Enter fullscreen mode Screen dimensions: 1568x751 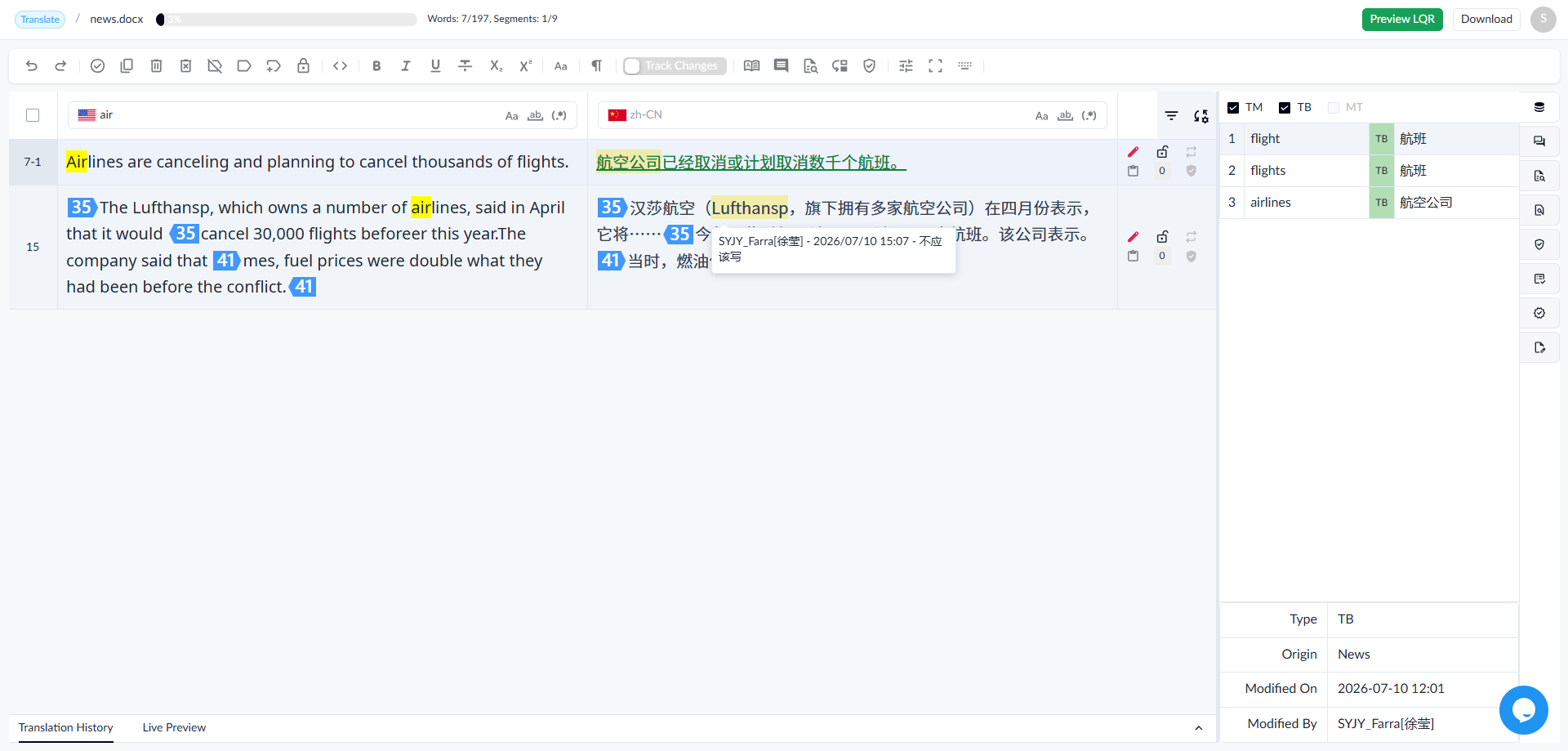pyautogui.click(x=935, y=66)
